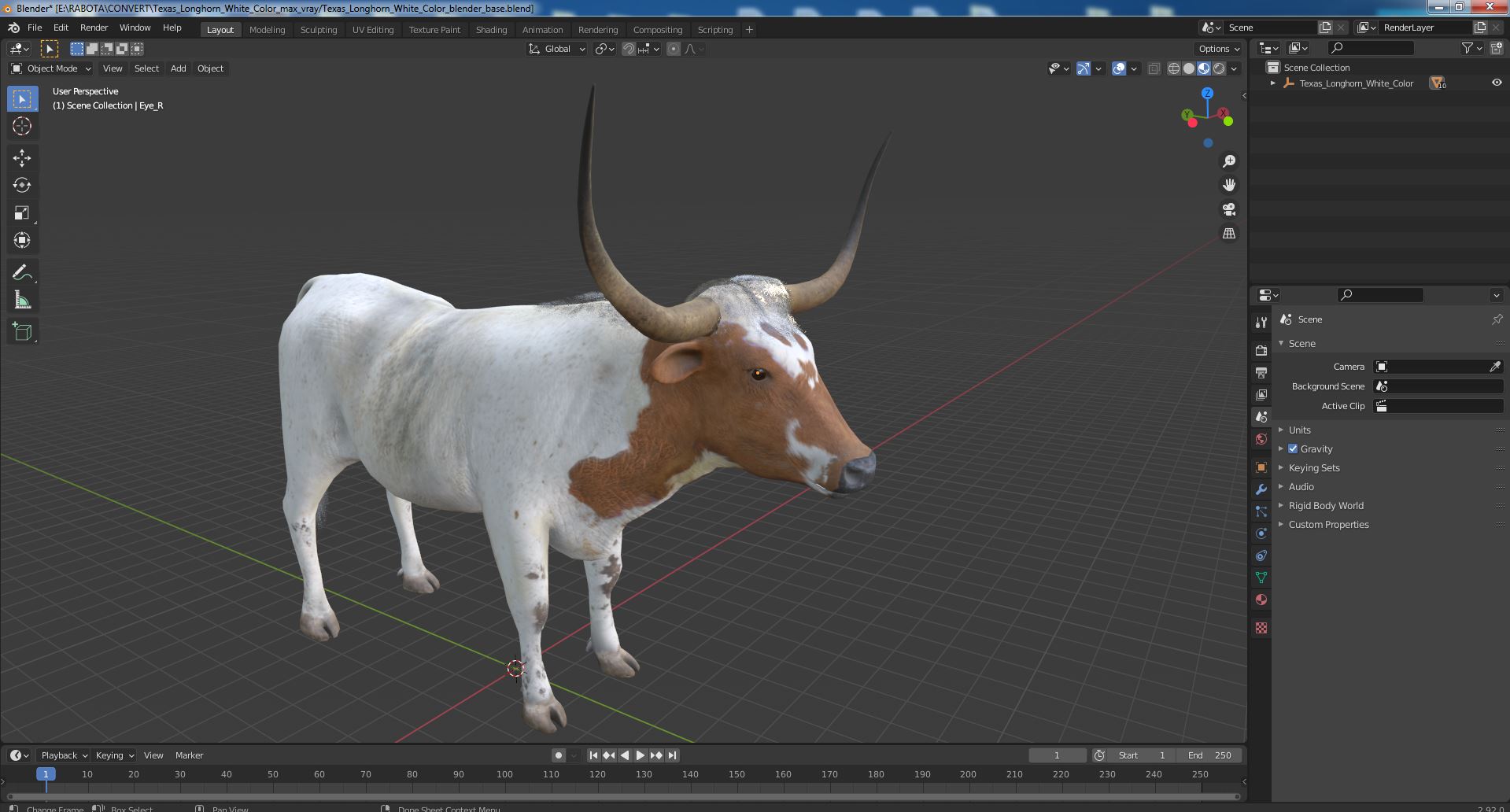Click the Blender logo menu icon

point(13,28)
